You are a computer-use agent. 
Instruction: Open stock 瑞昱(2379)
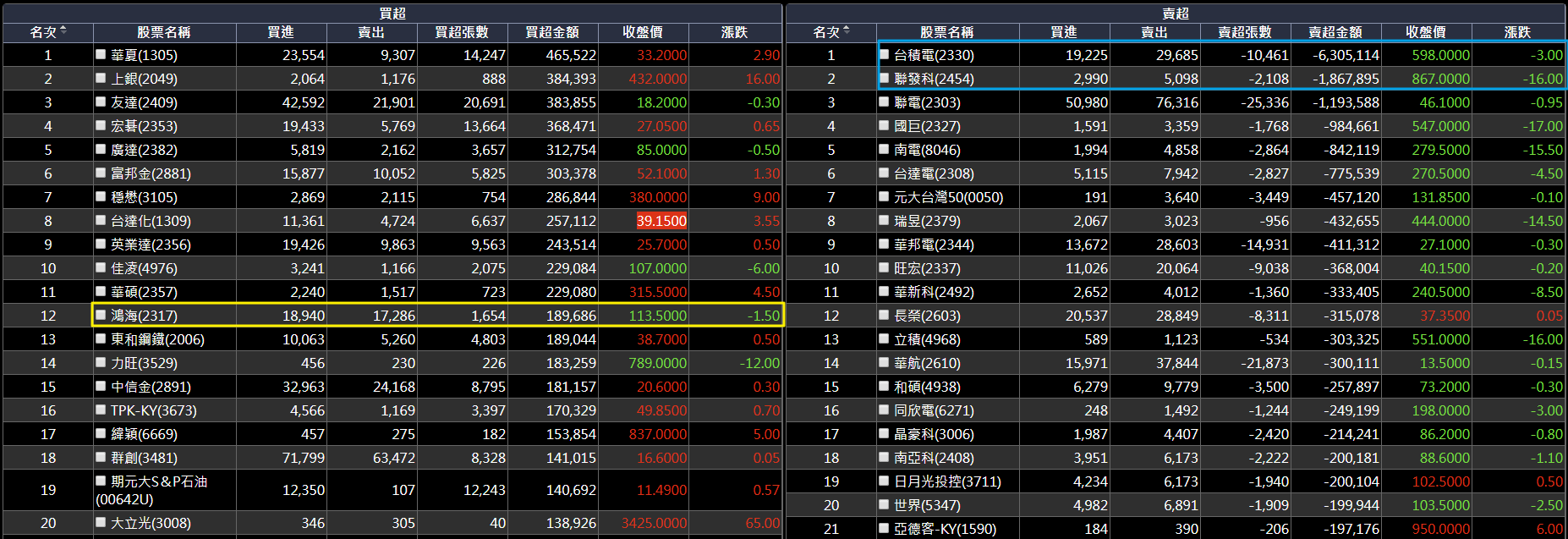coord(927,221)
